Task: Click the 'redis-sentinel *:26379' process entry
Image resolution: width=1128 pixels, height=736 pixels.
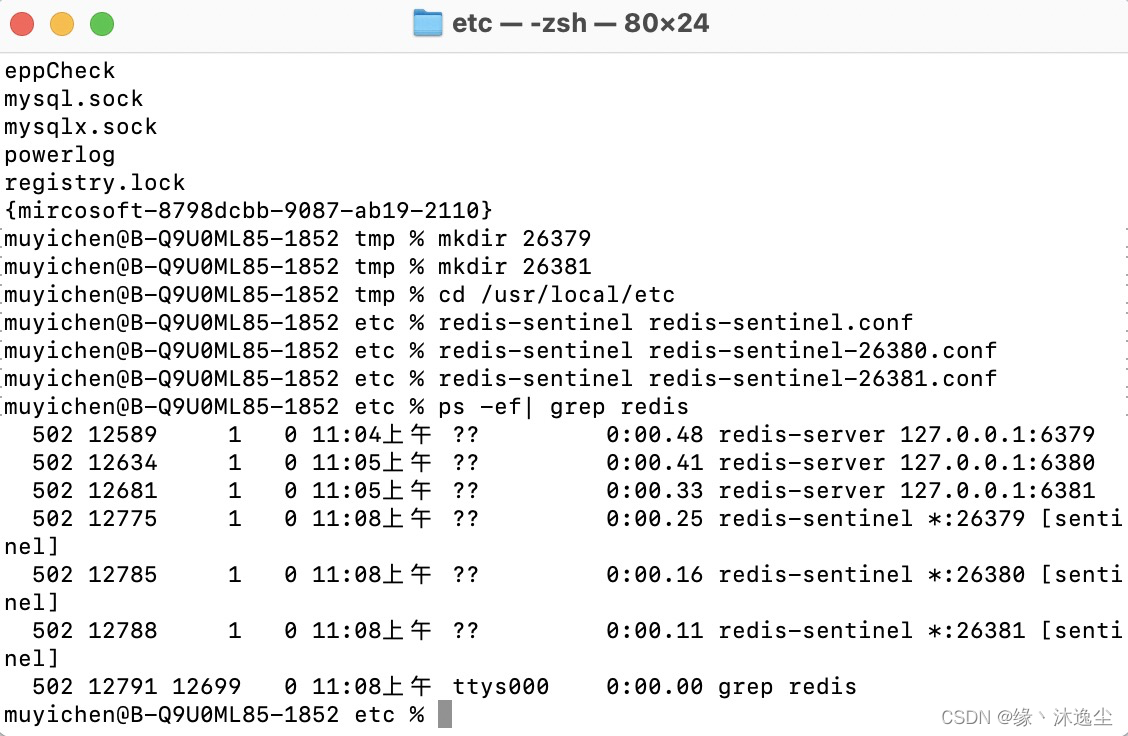Action: click(x=871, y=519)
